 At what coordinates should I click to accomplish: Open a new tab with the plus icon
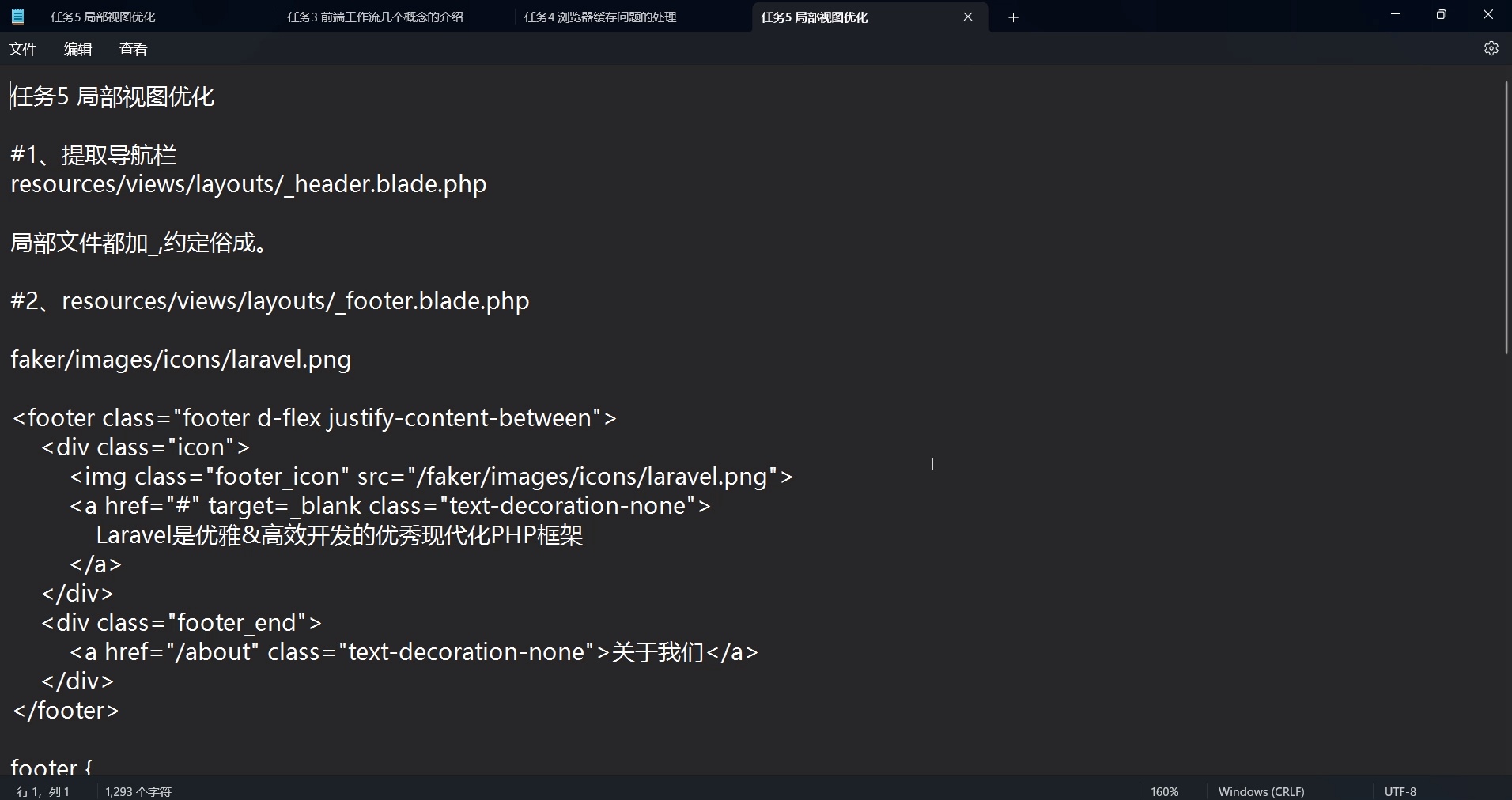[x=1013, y=17]
